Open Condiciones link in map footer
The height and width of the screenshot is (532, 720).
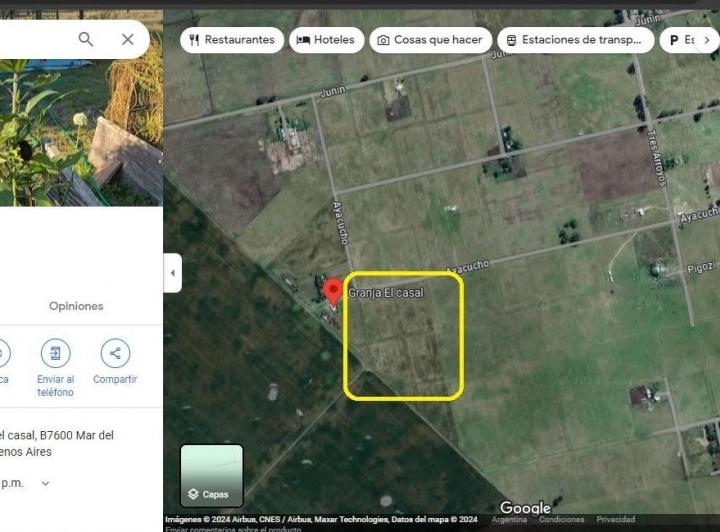click(562, 519)
